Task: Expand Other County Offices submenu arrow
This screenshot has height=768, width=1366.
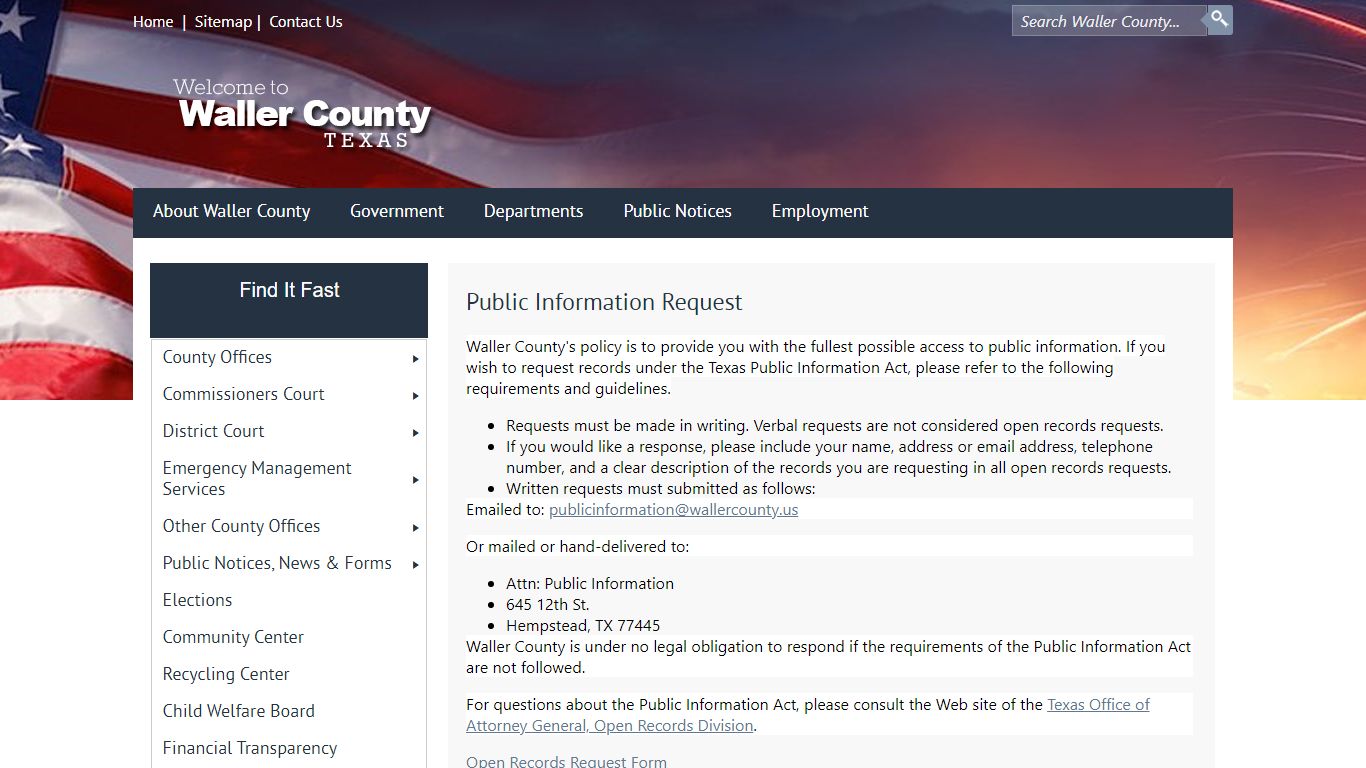Action: pyautogui.click(x=415, y=527)
